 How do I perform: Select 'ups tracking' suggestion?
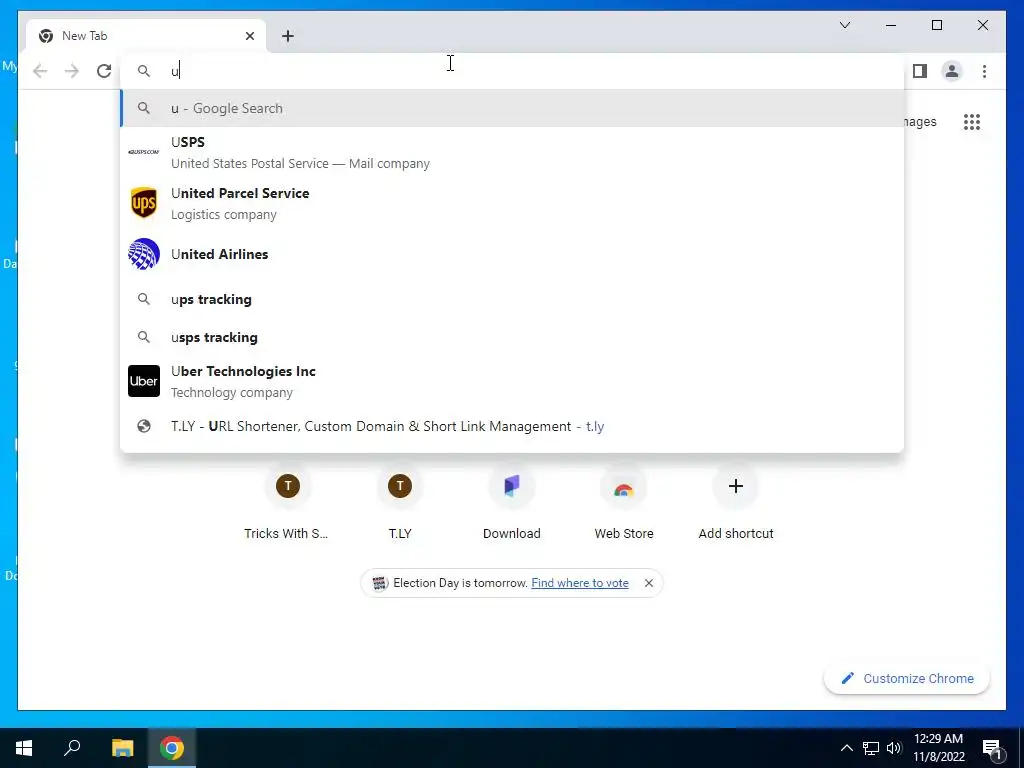512,299
